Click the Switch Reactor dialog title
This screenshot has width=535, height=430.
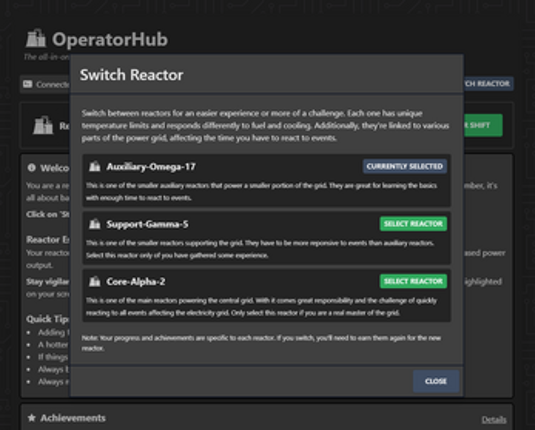point(131,75)
